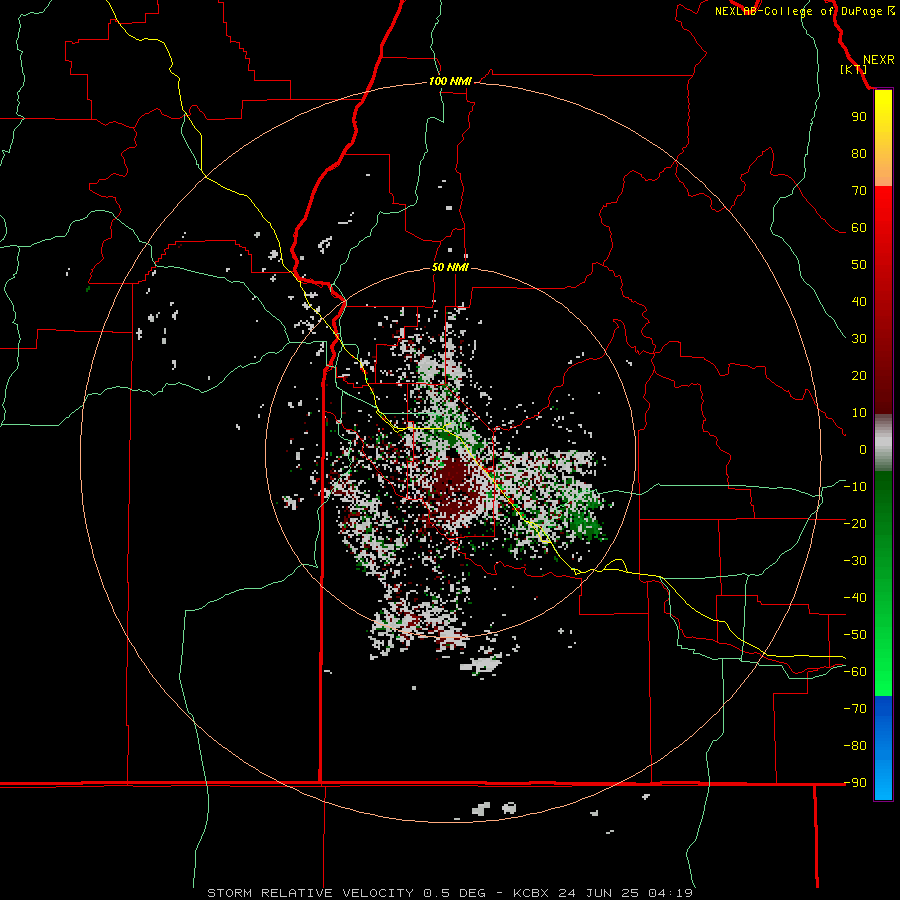This screenshot has width=900, height=900.
Task: Click the gray zero-velocity segment of color bar
Action: (x=883, y=443)
